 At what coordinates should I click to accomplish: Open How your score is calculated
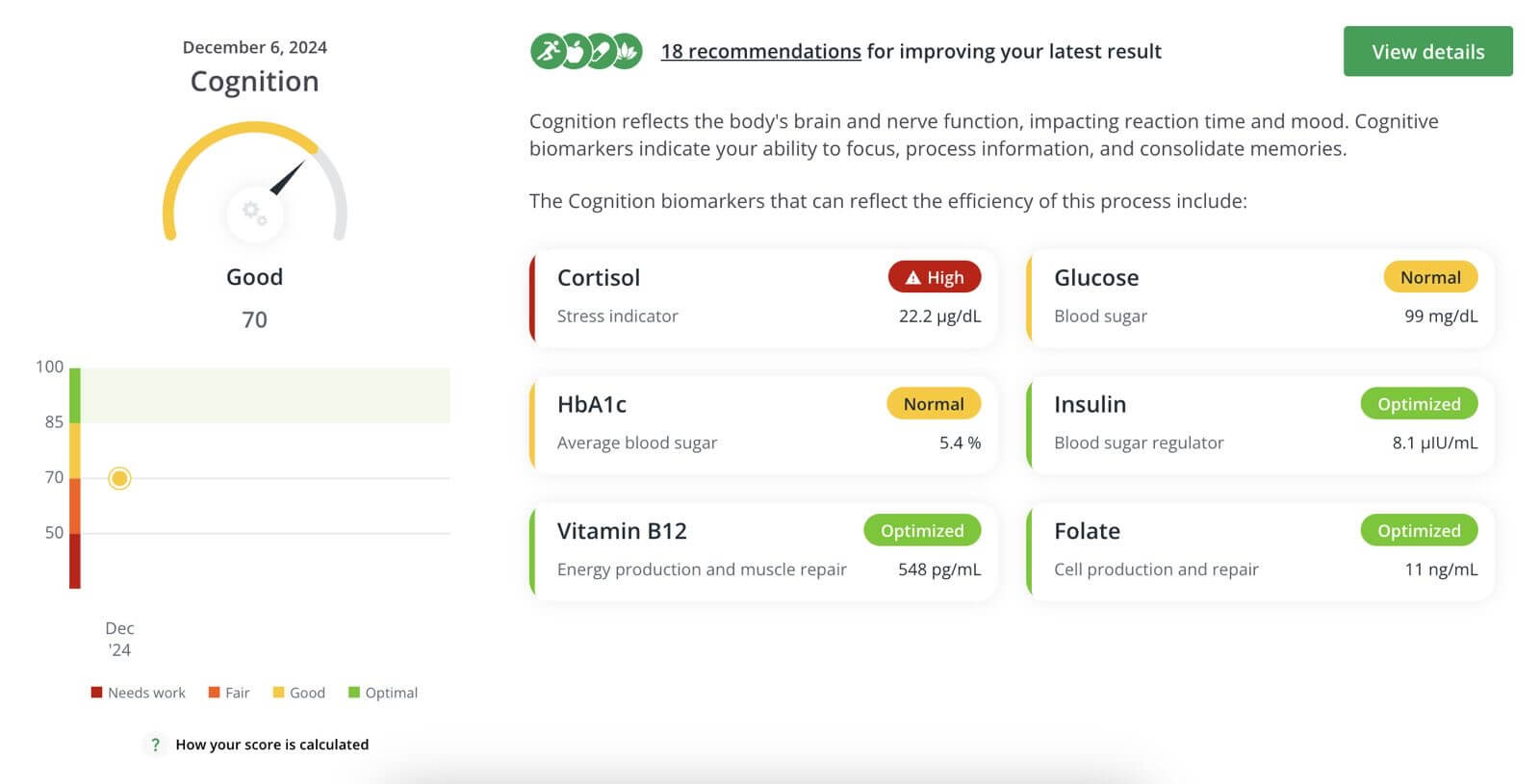(272, 745)
